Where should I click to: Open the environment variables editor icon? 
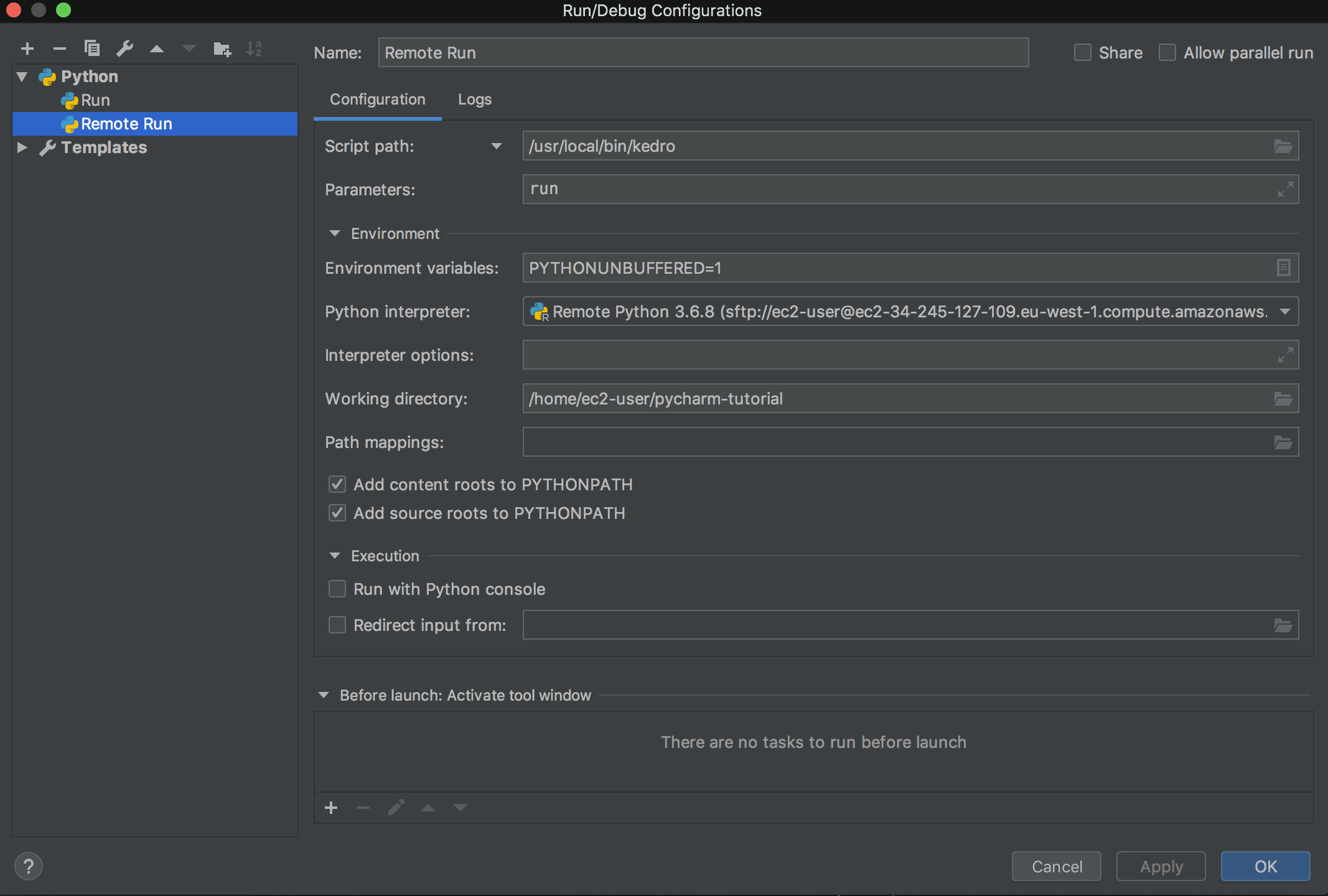1283,268
